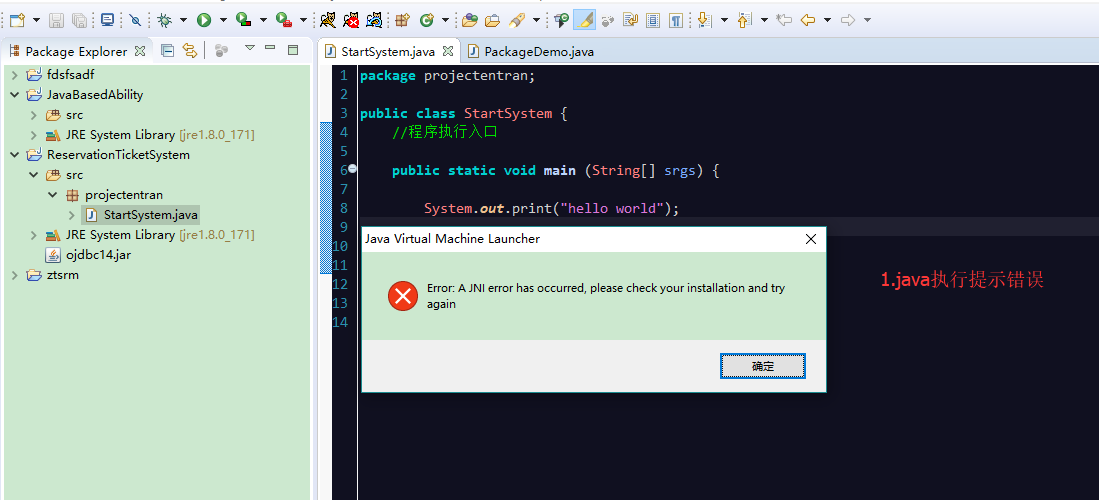The image size is (1099, 500).
Task: Collapse the ReservationTicketSystem project
Action: pyautogui.click(x=15, y=155)
